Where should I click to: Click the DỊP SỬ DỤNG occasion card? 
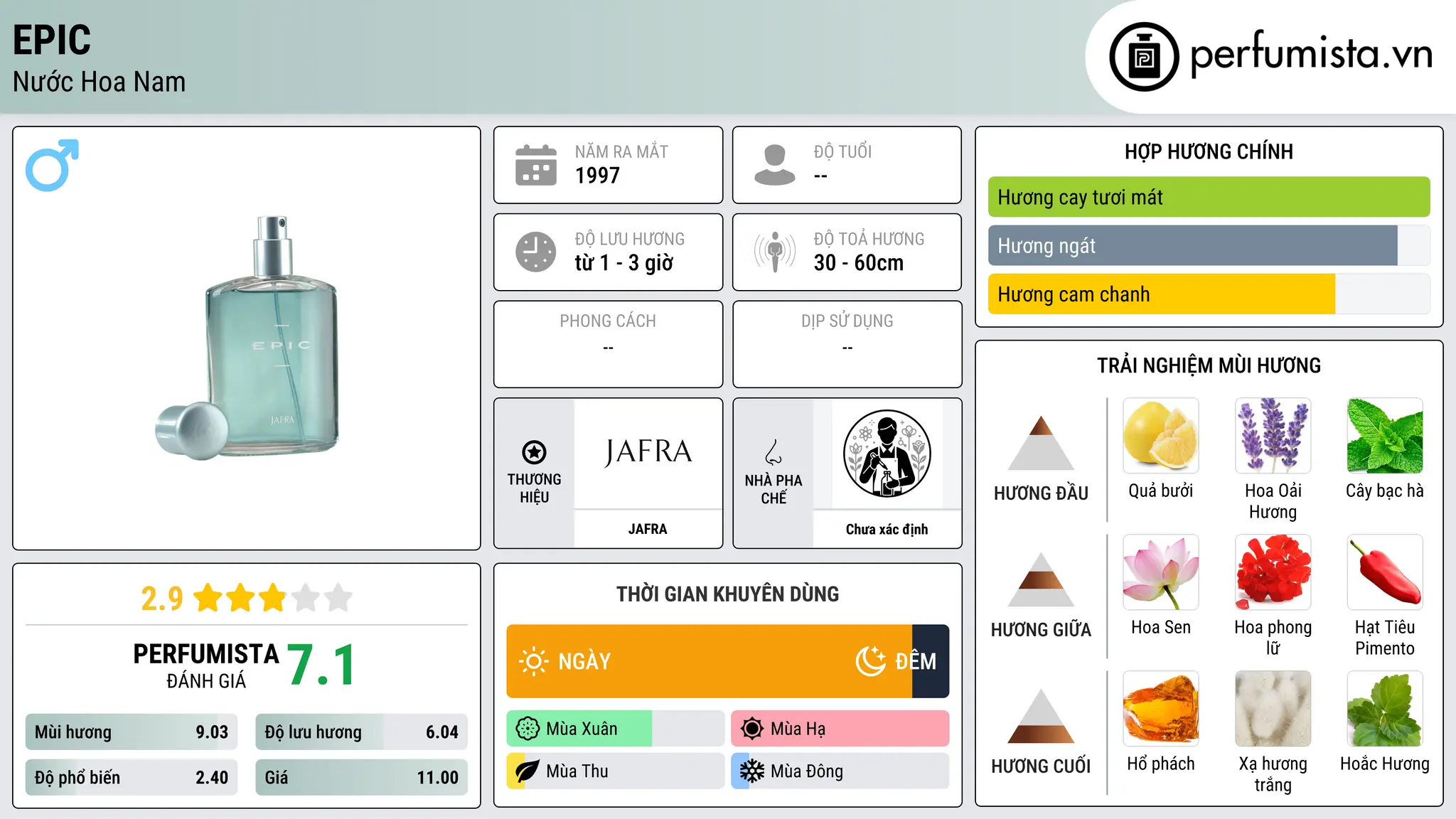[847, 344]
